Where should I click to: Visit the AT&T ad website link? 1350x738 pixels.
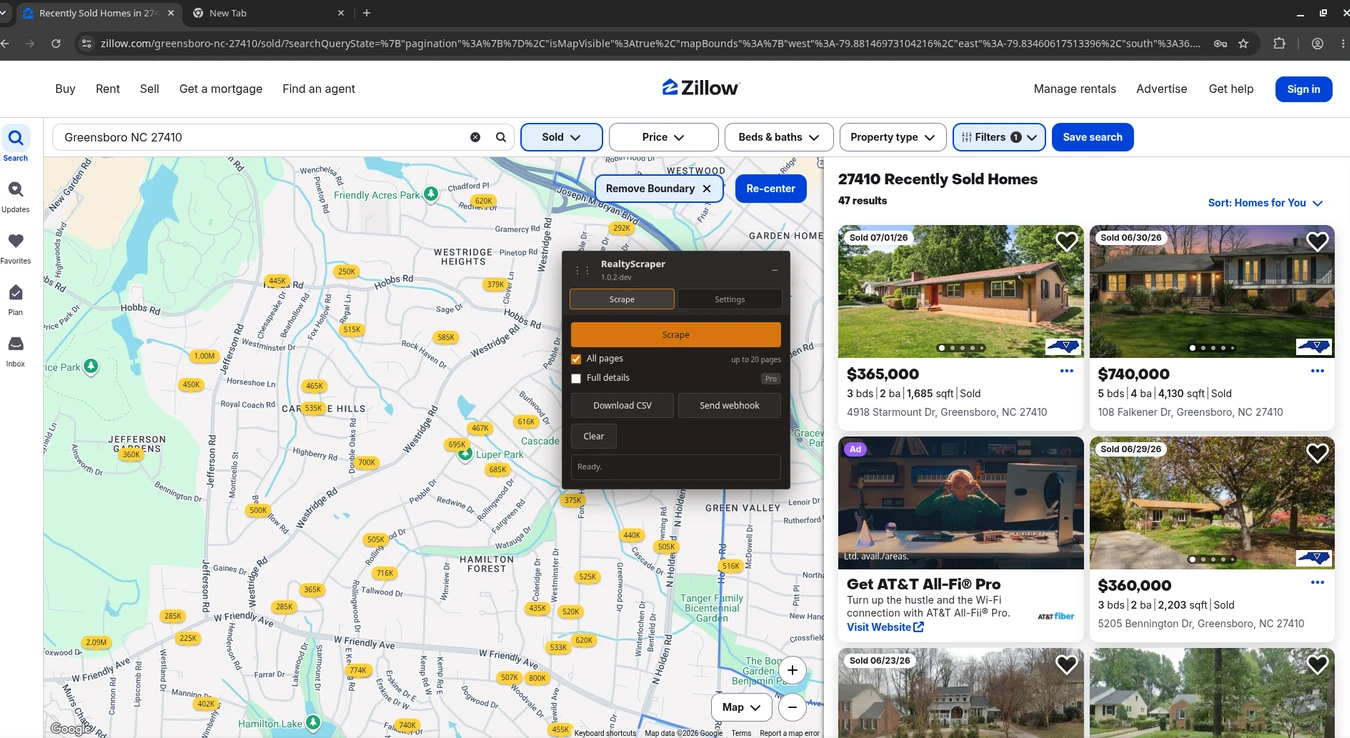(x=885, y=627)
